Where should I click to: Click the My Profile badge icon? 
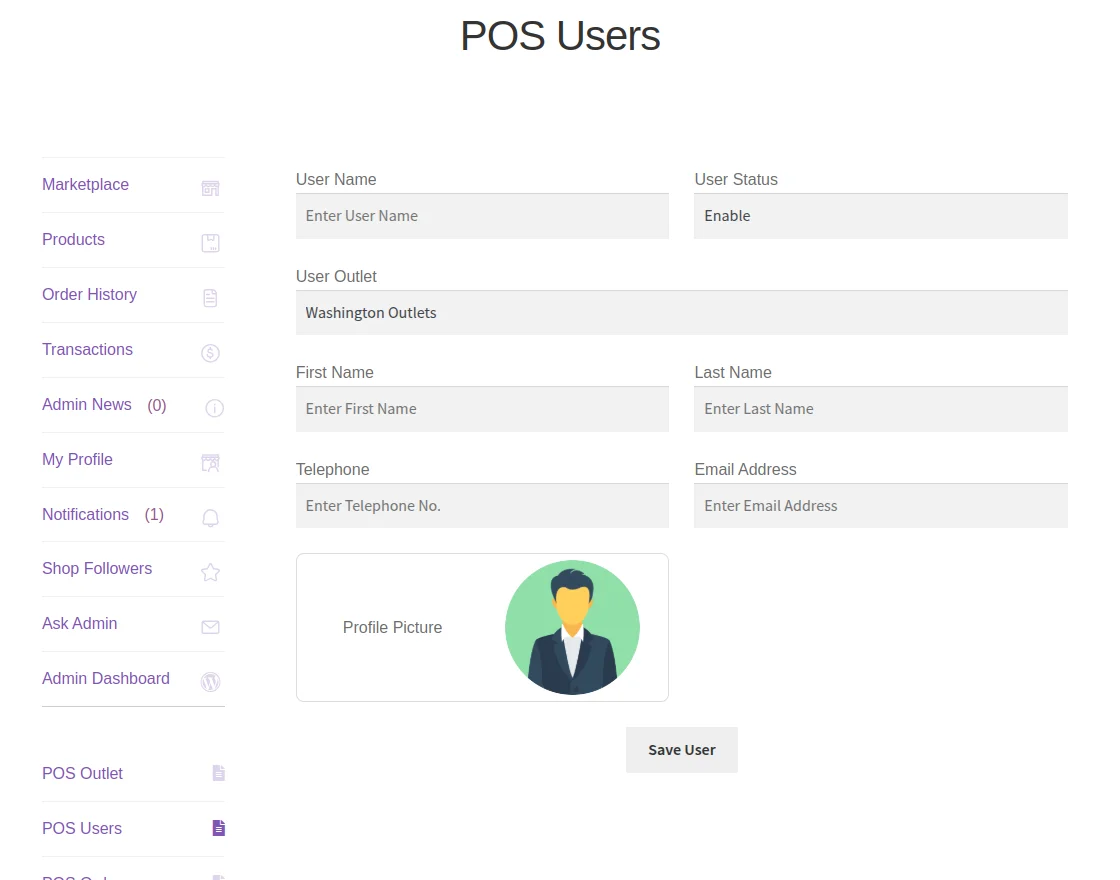[x=210, y=462]
